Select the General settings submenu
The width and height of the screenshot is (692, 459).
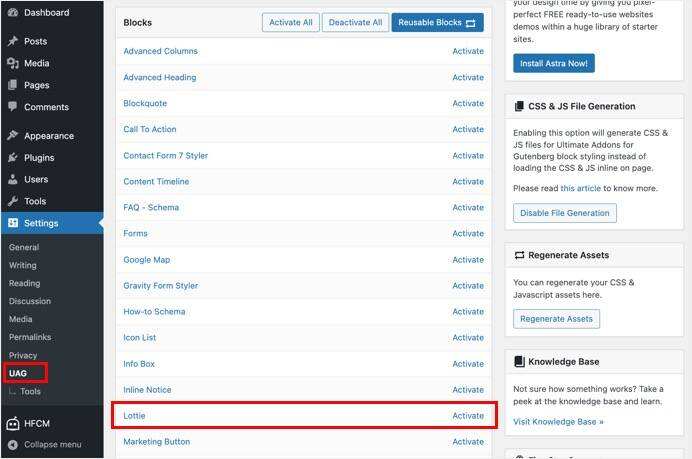pyautogui.click(x=24, y=248)
